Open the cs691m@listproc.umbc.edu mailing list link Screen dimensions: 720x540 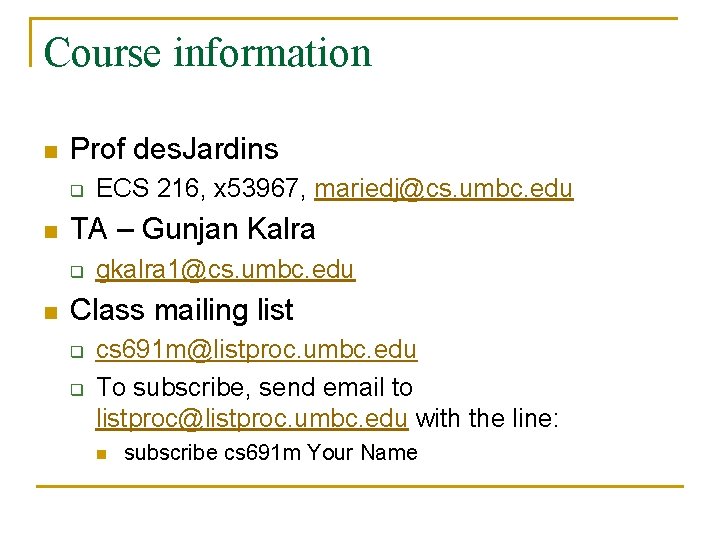pyautogui.click(x=256, y=350)
